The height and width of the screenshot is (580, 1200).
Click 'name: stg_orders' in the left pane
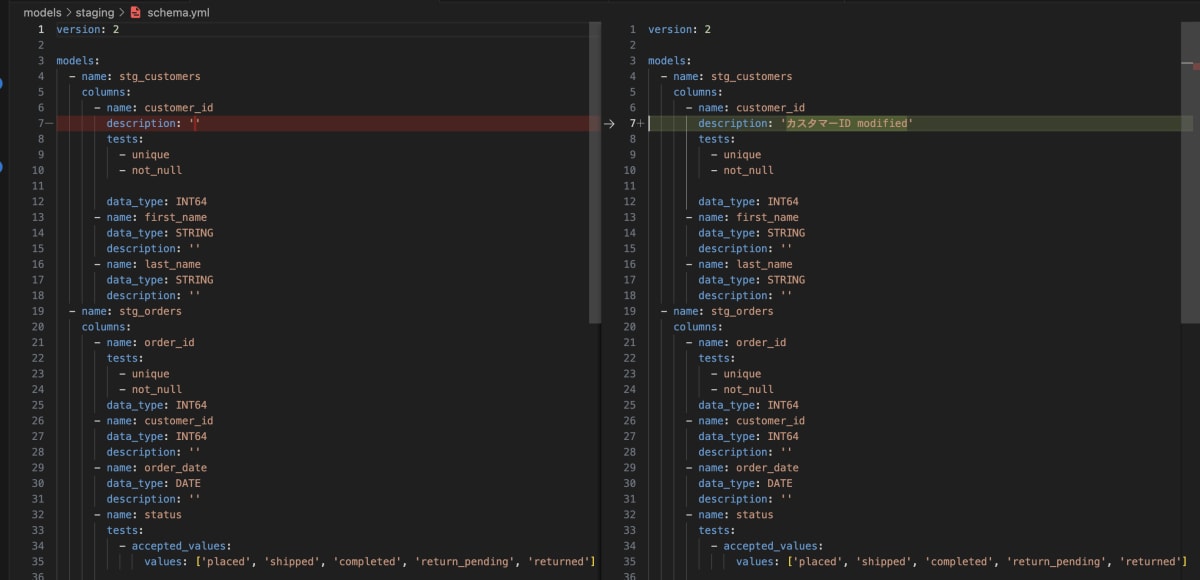pyautogui.click(x=132, y=312)
